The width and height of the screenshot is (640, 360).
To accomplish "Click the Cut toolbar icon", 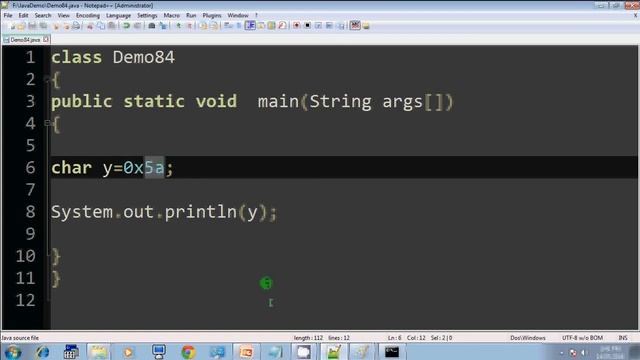I will [x=90, y=26].
